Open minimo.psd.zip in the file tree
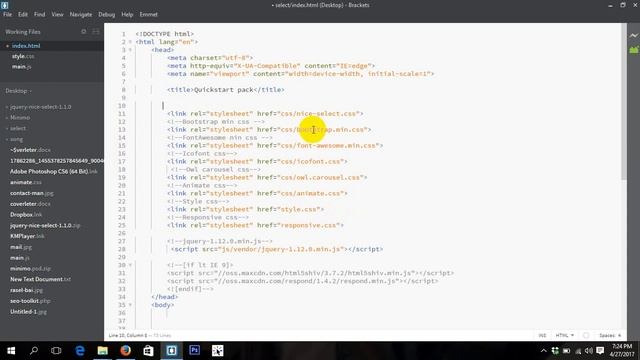Viewport: 640px width, 360px height. 31,269
